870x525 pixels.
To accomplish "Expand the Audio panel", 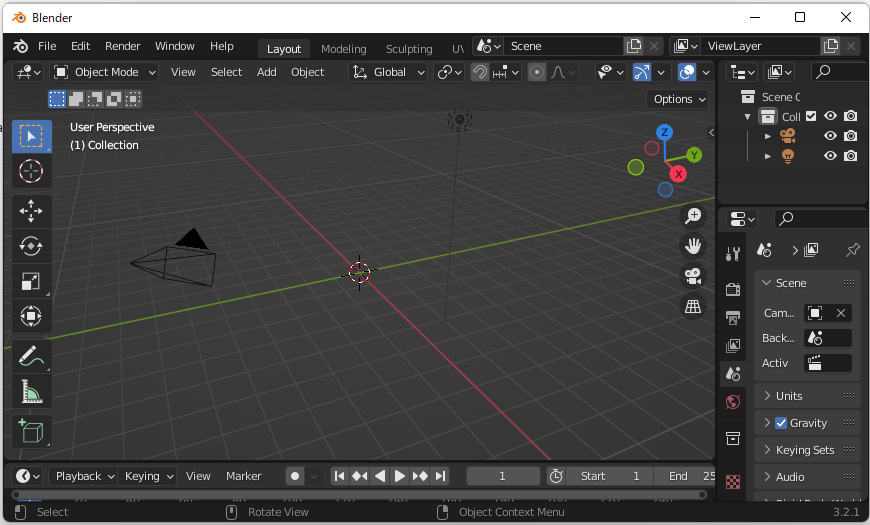I will click(807, 477).
